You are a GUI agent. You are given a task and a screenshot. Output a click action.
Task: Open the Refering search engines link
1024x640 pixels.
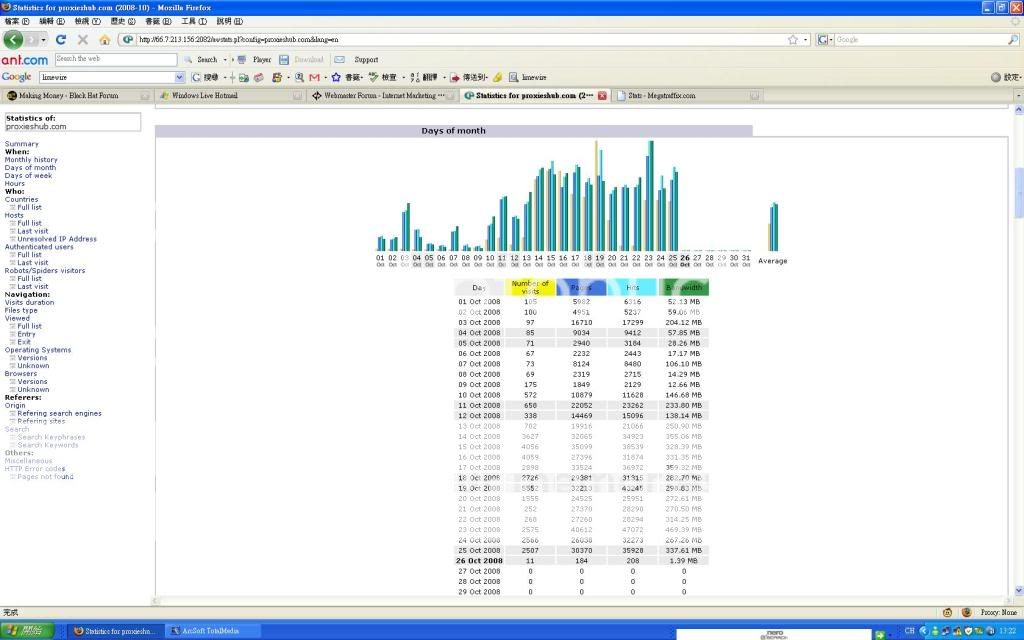pos(59,413)
